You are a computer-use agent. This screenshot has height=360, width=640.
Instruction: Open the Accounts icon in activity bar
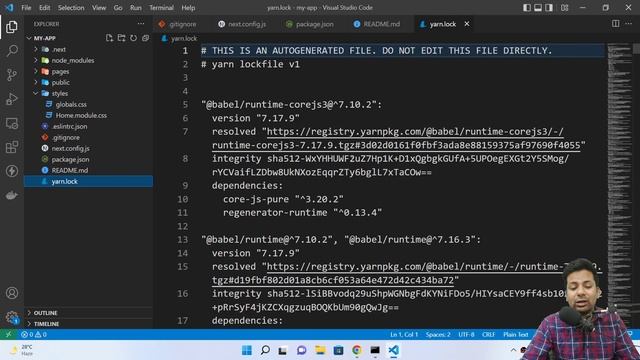coord(12,293)
